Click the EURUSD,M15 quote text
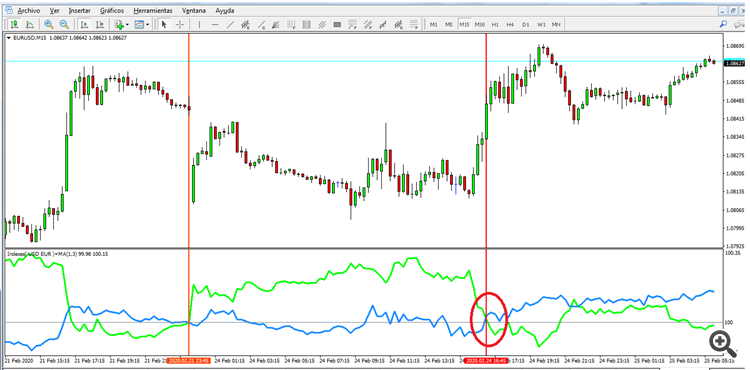This screenshot has width=750, height=370. 69,38
